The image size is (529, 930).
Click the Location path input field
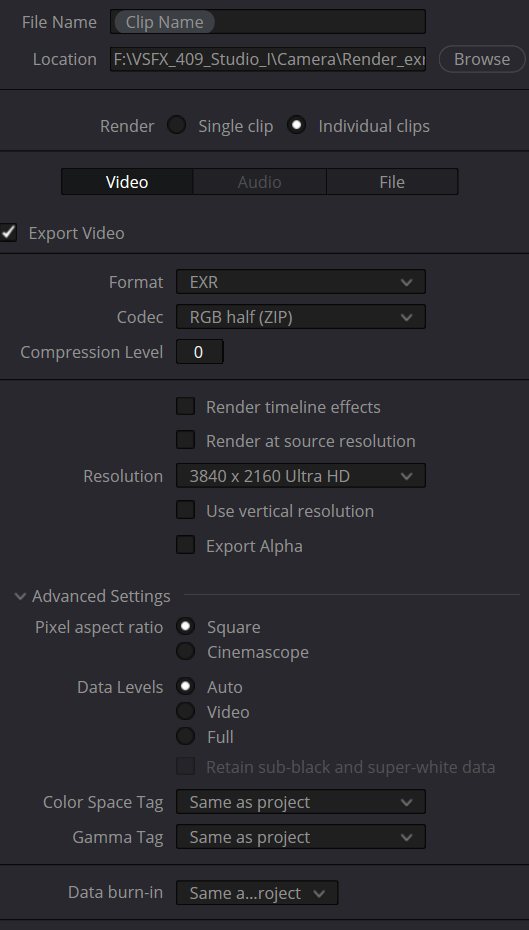267,59
